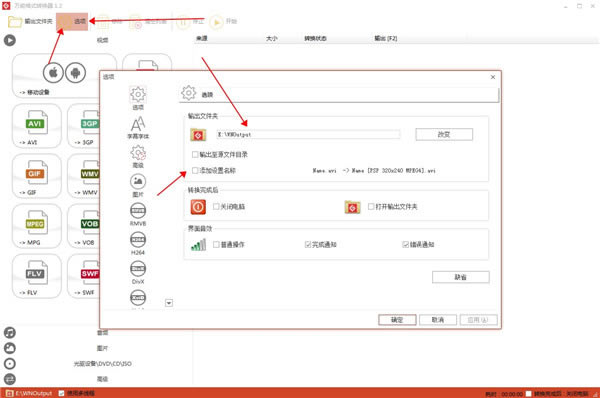The height and width of the screenshot is (398, 600).
Task: Check open output folder after conversion
Action: pos(371,207)
